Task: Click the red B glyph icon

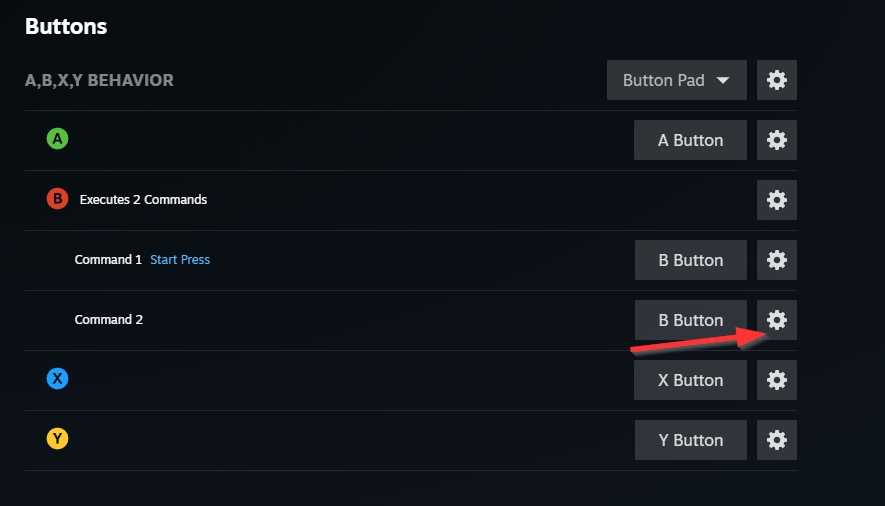Action: coord(57,199)
